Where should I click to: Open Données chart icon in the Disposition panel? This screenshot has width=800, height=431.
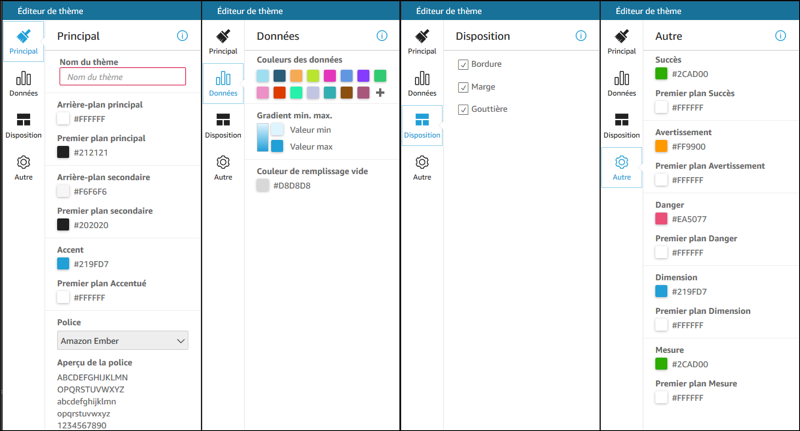(x=422, y=78)
